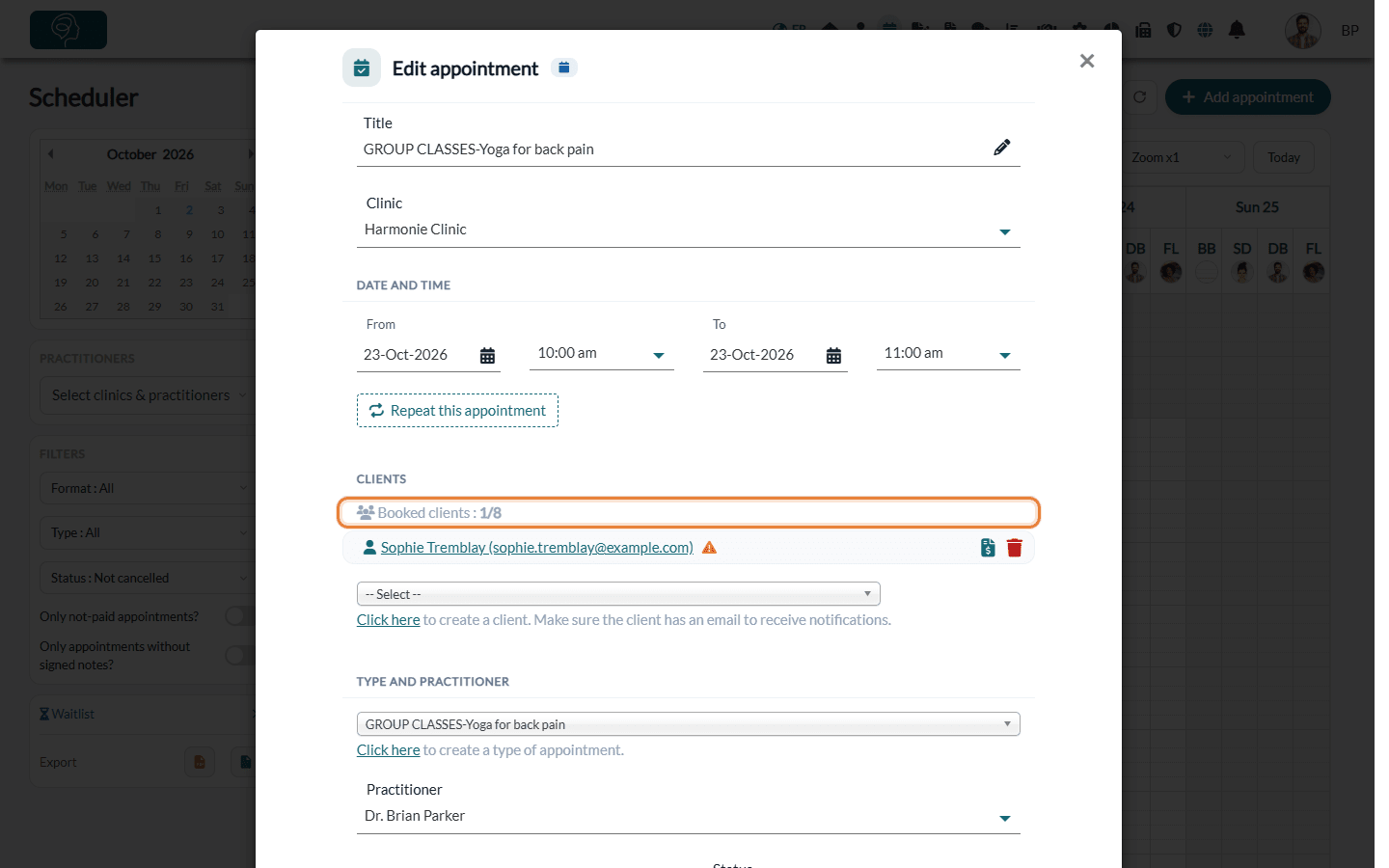Image resolution: width=1389 pixels, height=868 pixels.
Task: Click the Add appointment button
Action: click(x=1248, y=97)
